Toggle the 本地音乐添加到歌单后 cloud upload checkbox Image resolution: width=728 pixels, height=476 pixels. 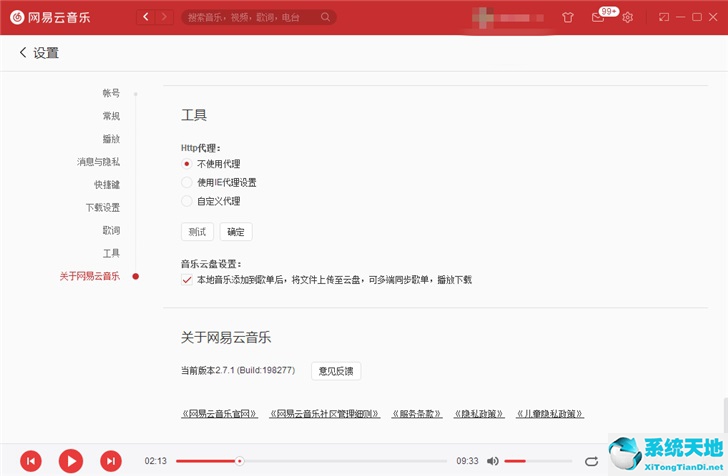tap(187, 280)
